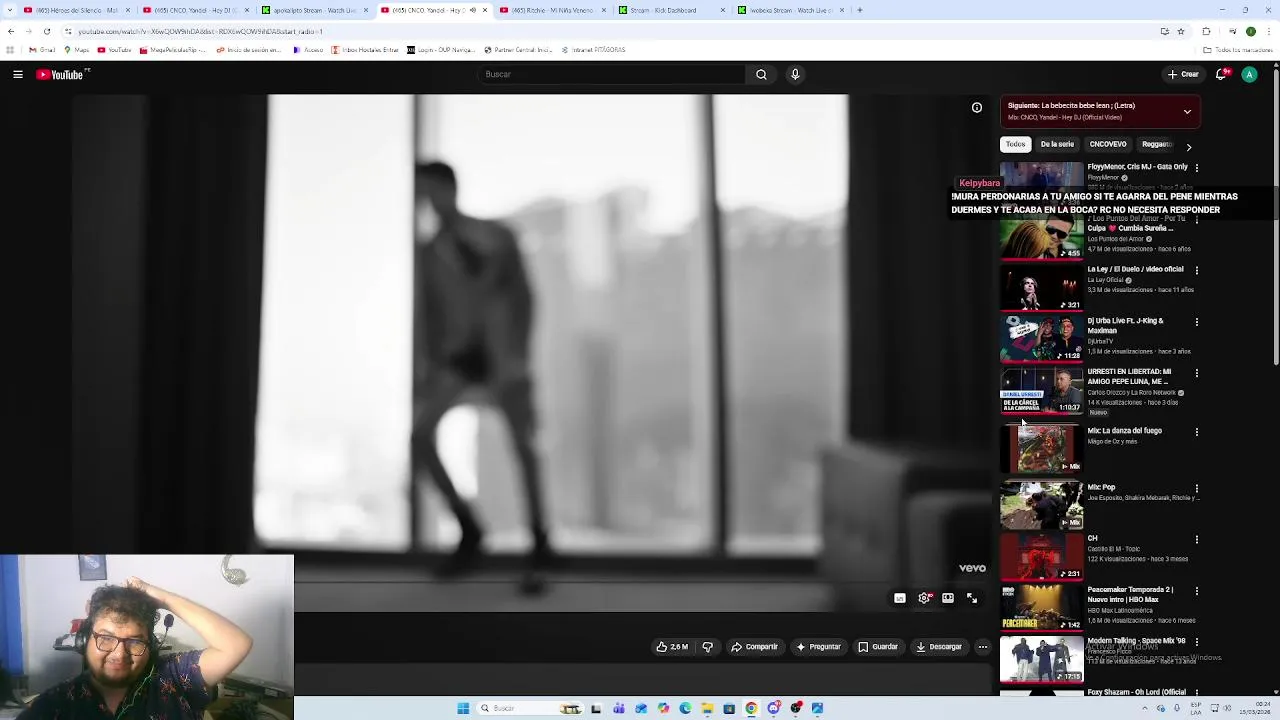Show hidden system tray icons

click(x=1146, y=708)
